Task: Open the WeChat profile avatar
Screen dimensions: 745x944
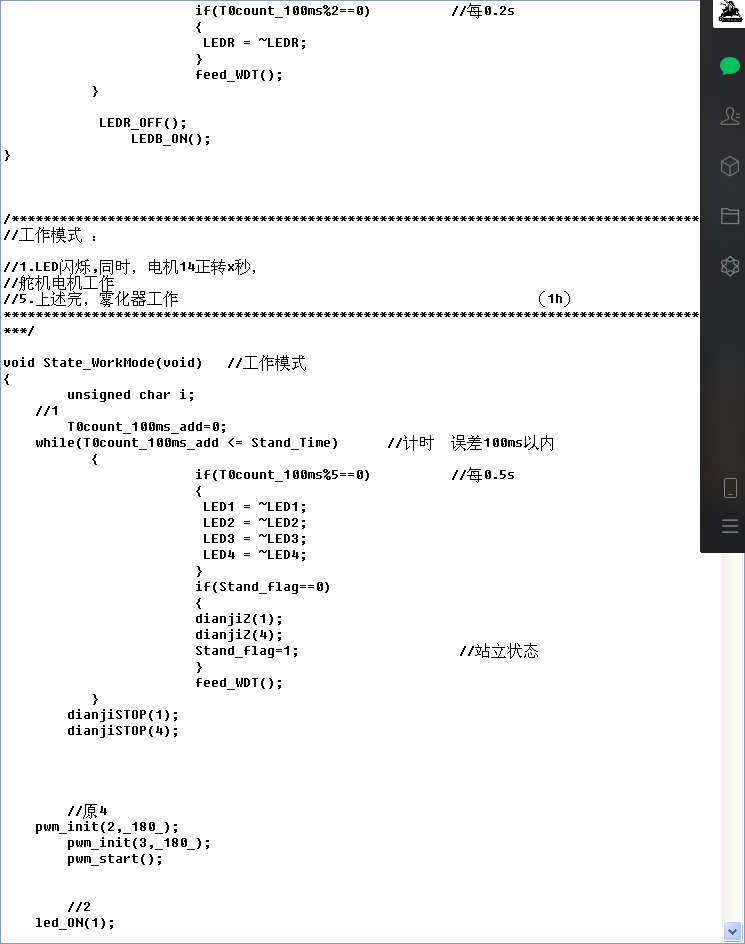Action: pyautogui.click(x=729, y=13)
